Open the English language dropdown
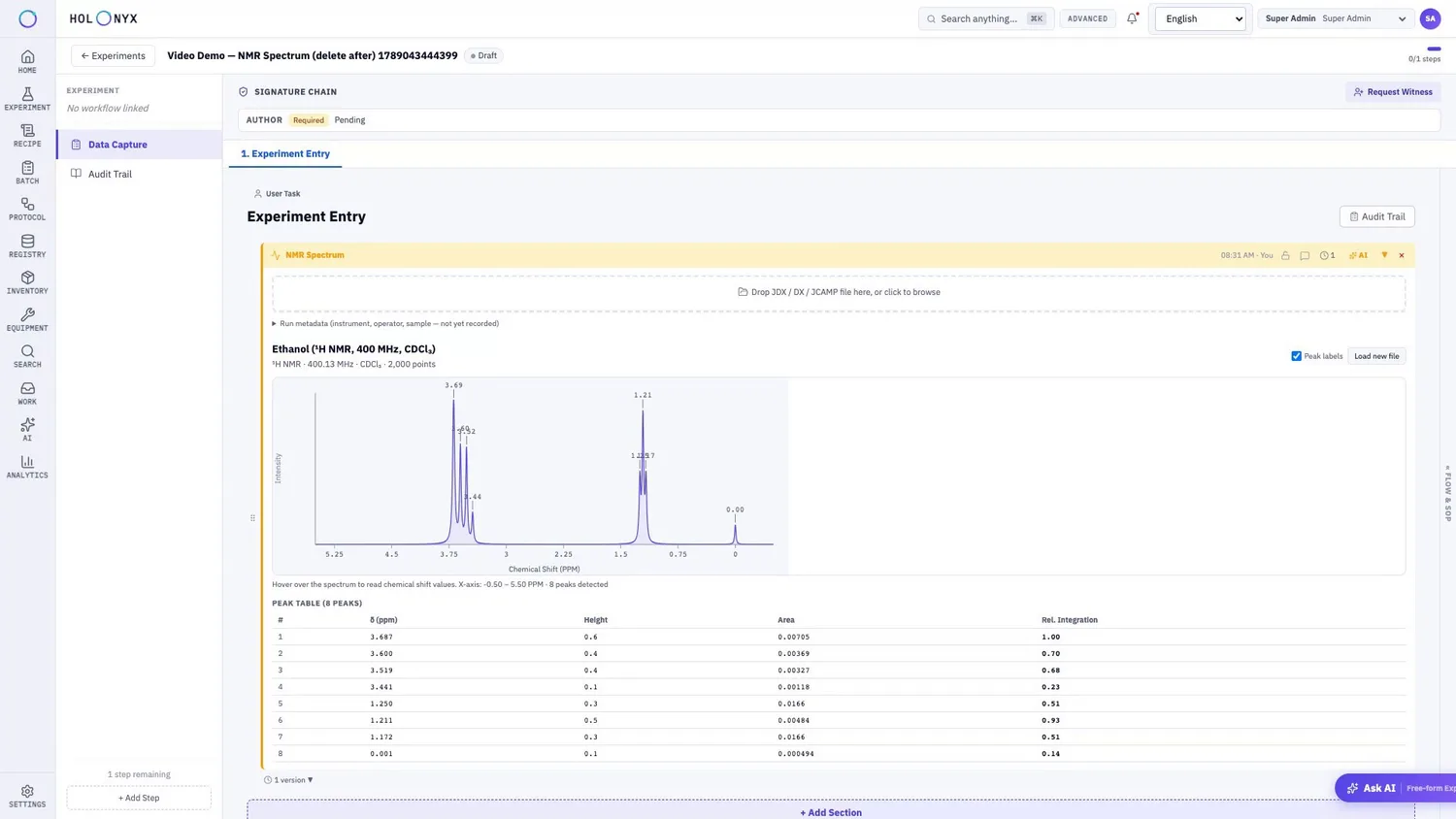The width and height of the screenshot is (1456, 819). tap(1201, 18)
